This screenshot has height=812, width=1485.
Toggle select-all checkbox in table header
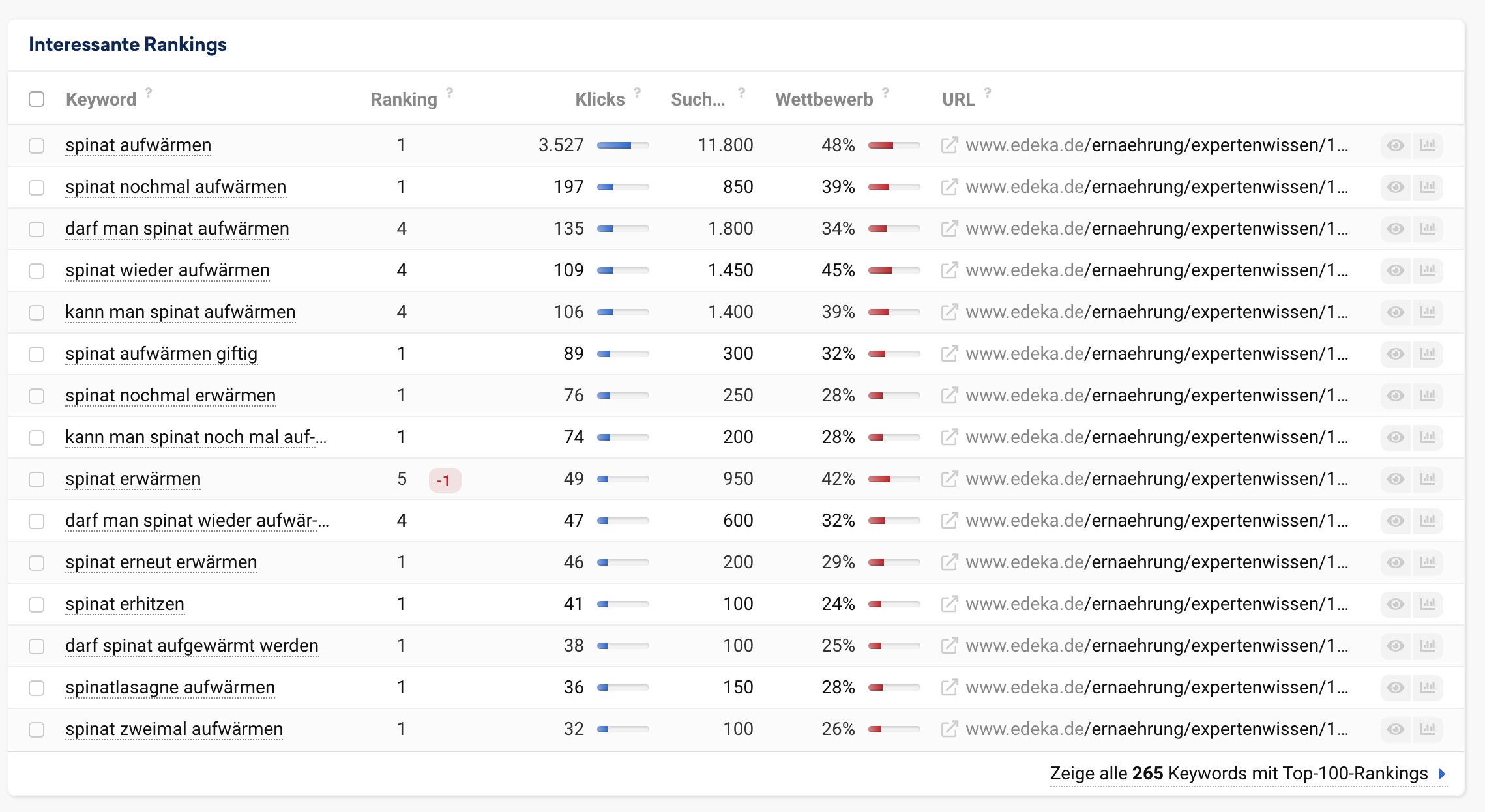click(37, 99)
